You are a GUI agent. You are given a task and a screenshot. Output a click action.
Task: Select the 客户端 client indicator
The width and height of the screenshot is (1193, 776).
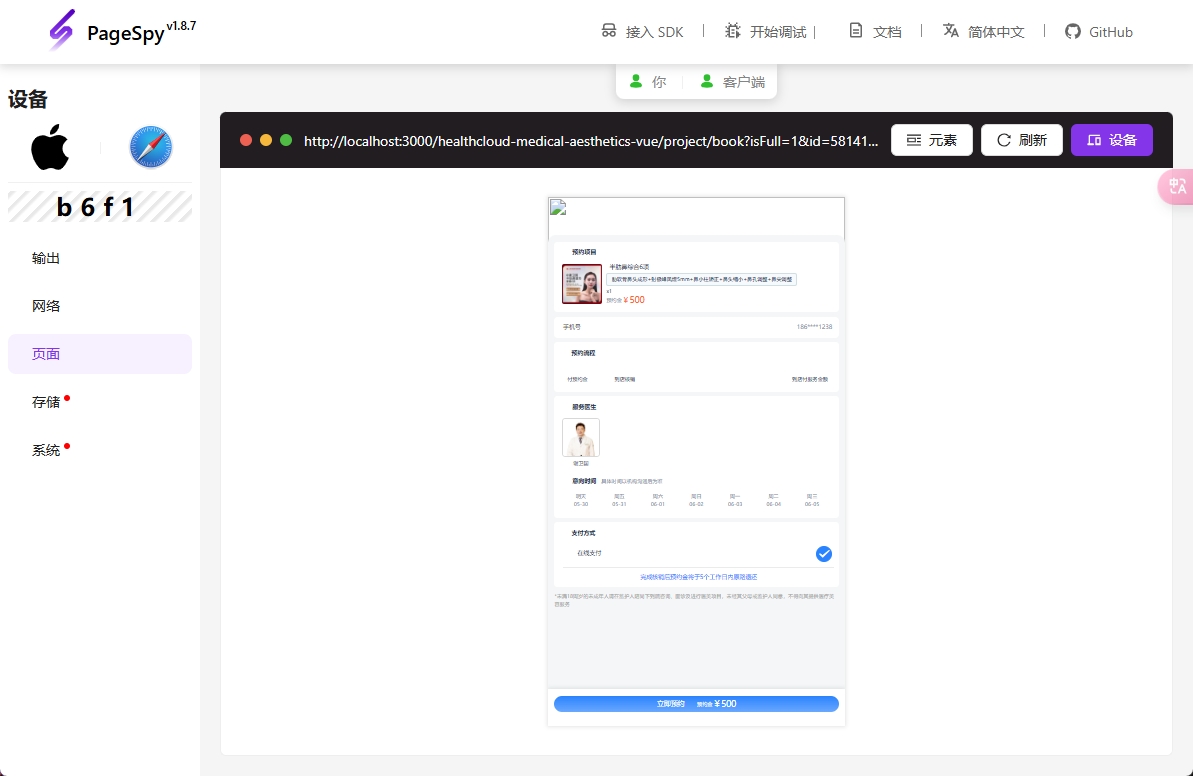click(733, 82)
